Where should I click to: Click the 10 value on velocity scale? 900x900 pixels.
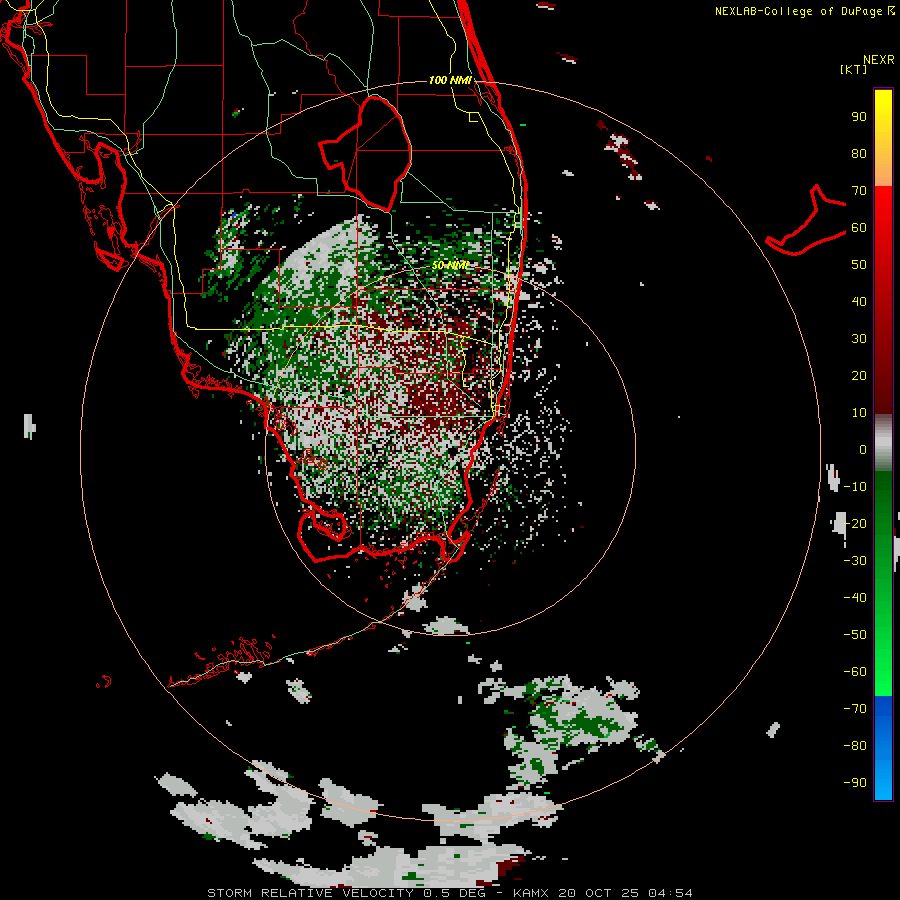coord(859,413)
